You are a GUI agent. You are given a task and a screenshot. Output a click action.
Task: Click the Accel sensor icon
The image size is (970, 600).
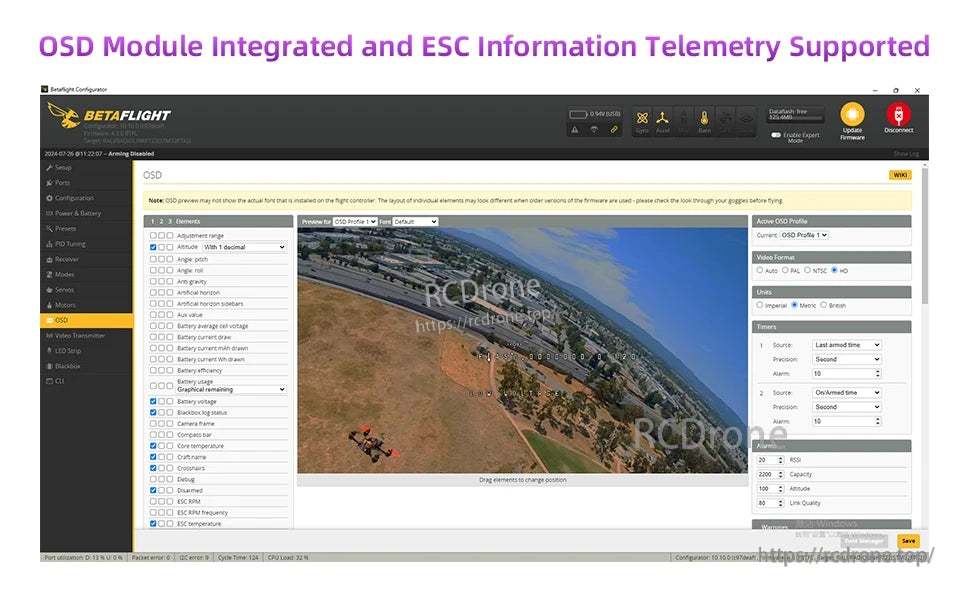662,119
